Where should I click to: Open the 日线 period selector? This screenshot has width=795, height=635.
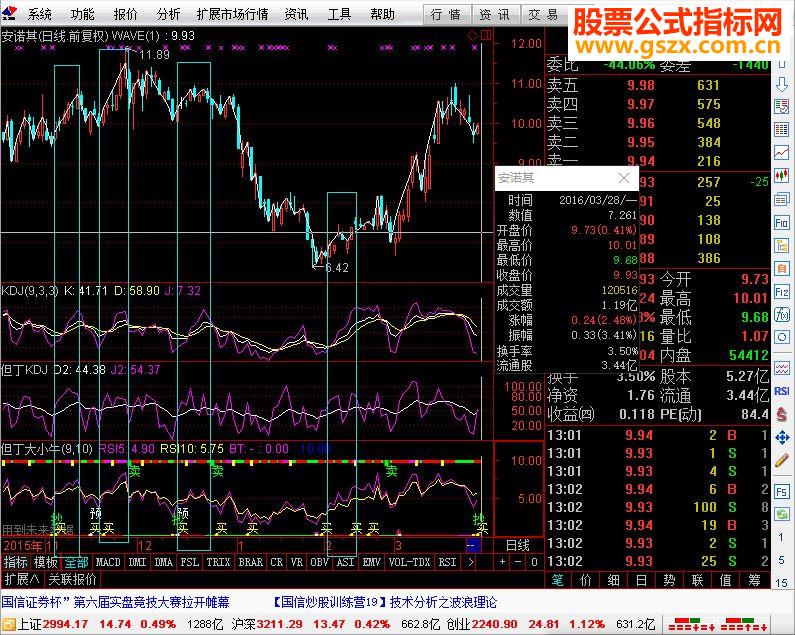pos(518,546)
